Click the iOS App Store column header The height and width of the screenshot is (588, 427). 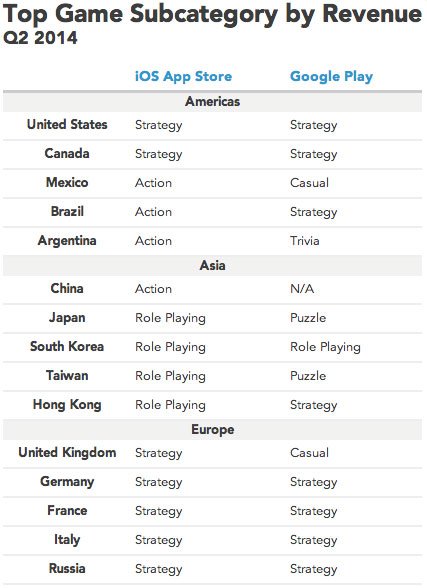click(183, 76)
